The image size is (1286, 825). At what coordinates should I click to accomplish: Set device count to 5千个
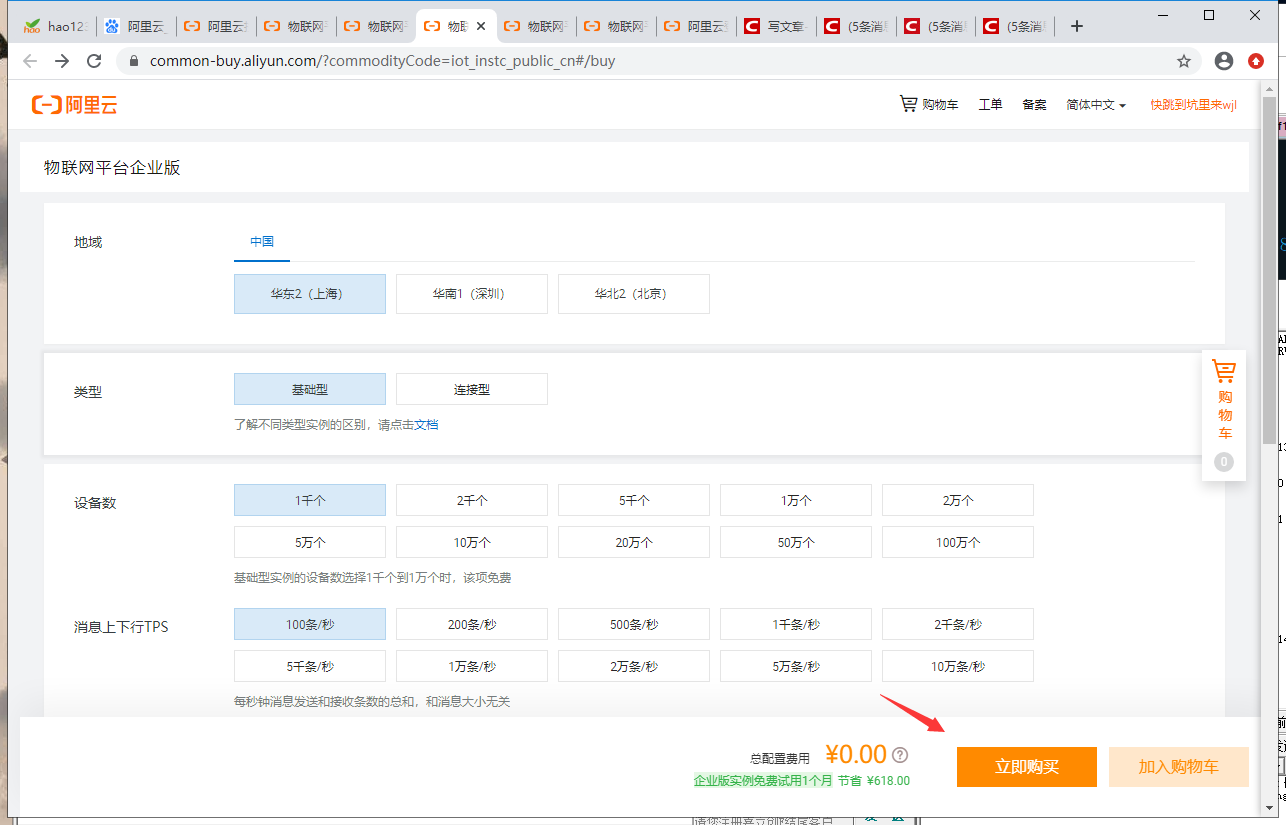634,500
